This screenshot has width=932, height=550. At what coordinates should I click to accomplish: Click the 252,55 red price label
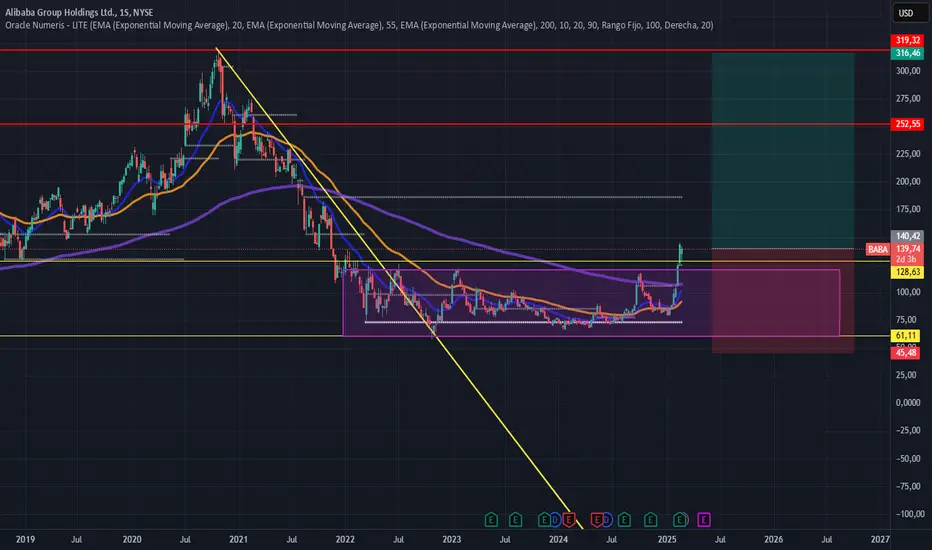(x=907, y=124)
